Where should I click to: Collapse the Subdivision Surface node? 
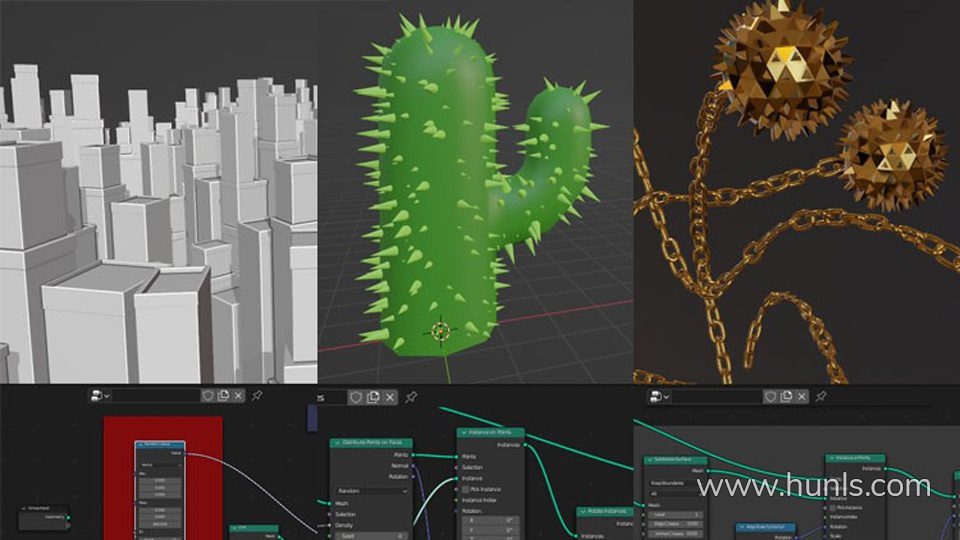pos(650,459)
